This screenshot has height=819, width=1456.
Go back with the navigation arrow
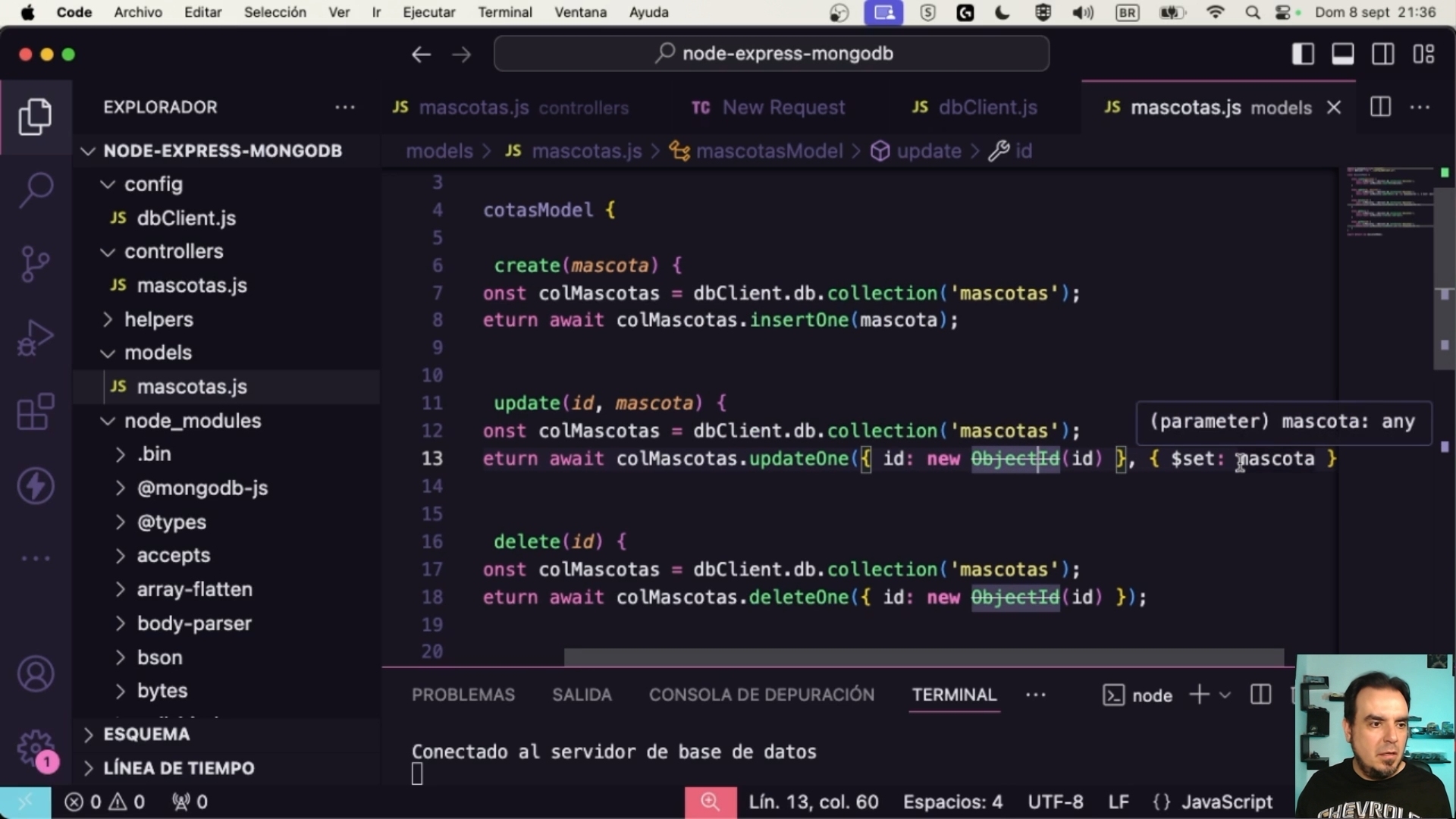click(421, 54)
